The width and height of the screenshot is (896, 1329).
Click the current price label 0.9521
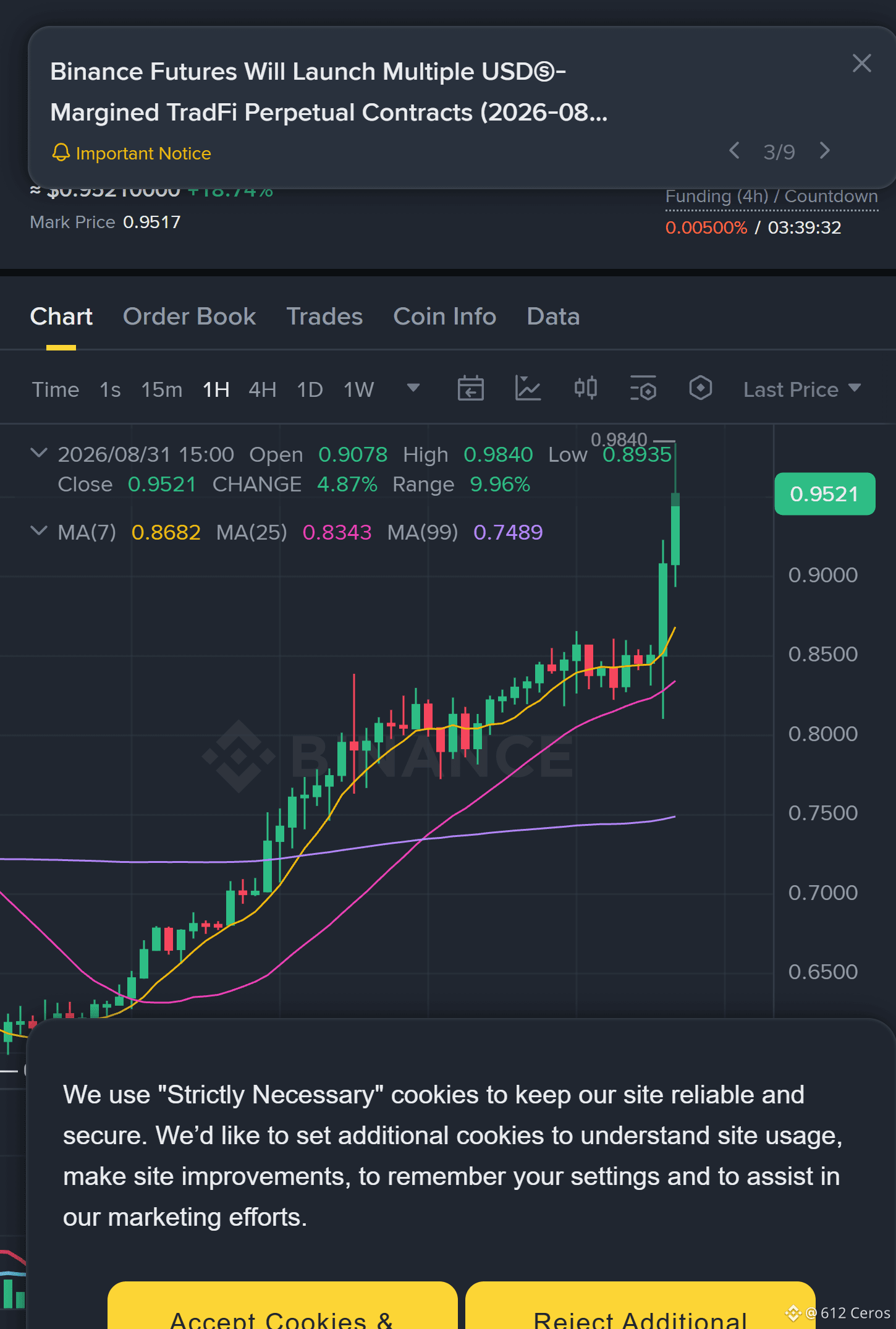click(825, 494)
